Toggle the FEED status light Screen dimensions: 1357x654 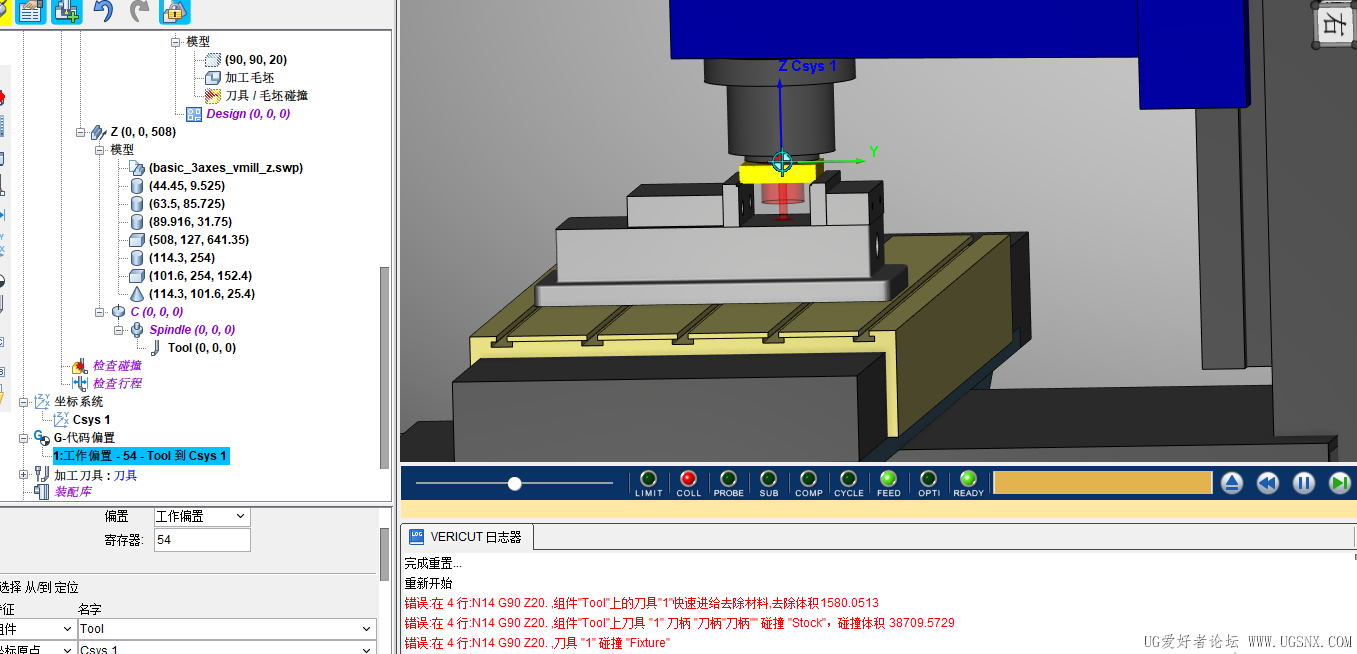pyautogui.click(x=888, y=479)
